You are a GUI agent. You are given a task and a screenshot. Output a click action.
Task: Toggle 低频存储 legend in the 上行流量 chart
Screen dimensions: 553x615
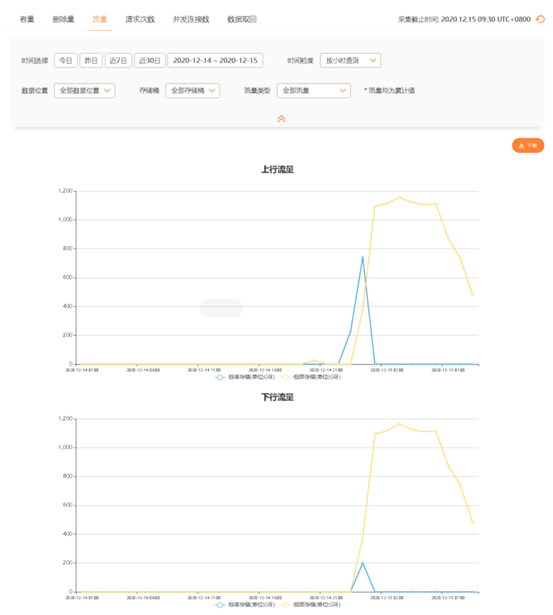(310, 377)
